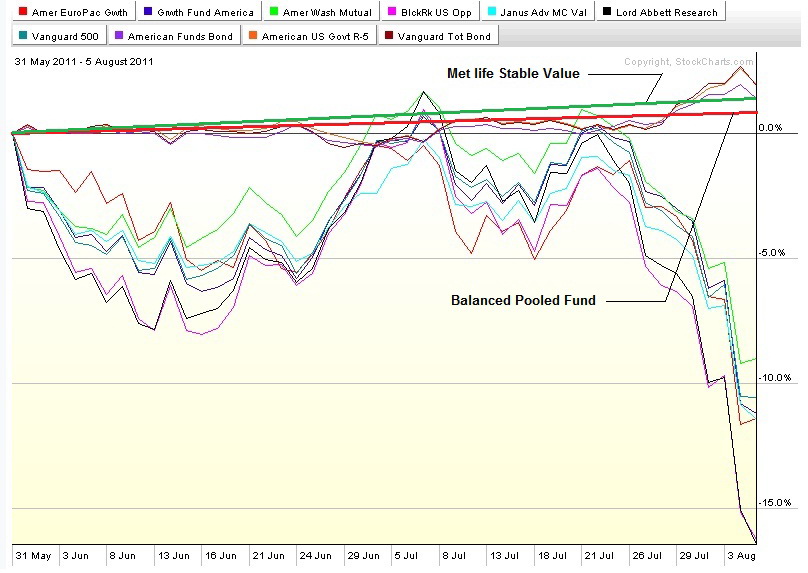Click the Amer EuroPac Gwth legend button

74,12
